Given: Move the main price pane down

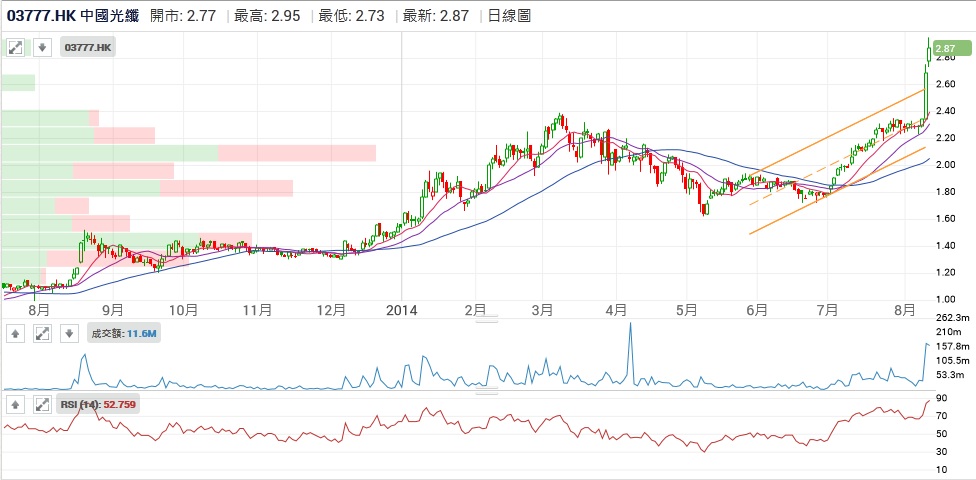Looking at the screenshot, I should 42,47.
